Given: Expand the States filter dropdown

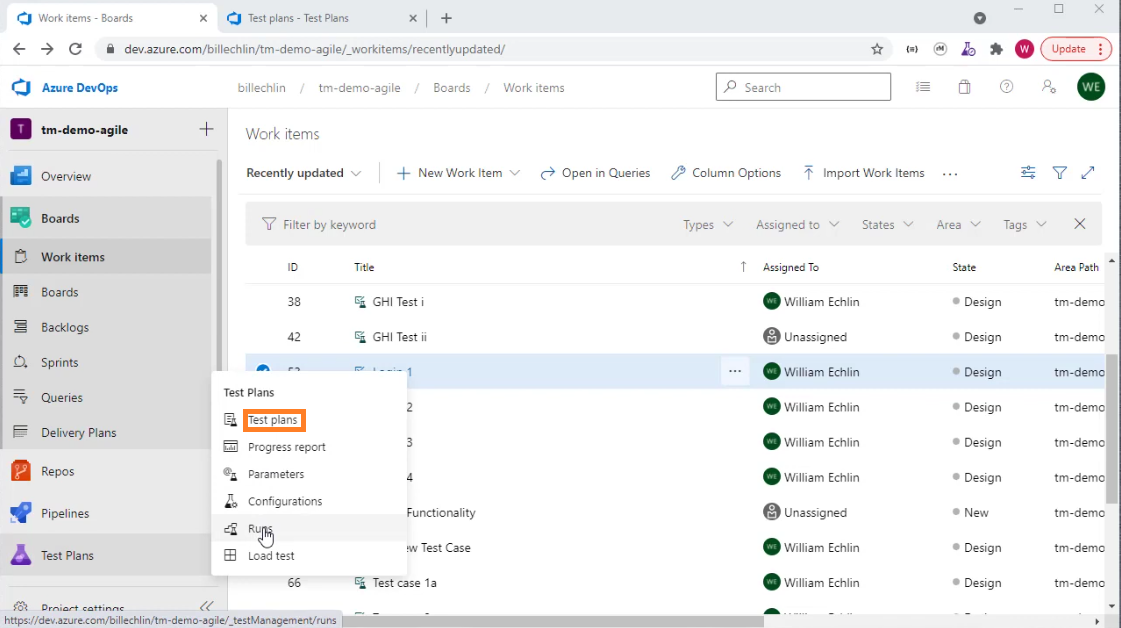Looking at the screenshot, I should click(885, 224).
